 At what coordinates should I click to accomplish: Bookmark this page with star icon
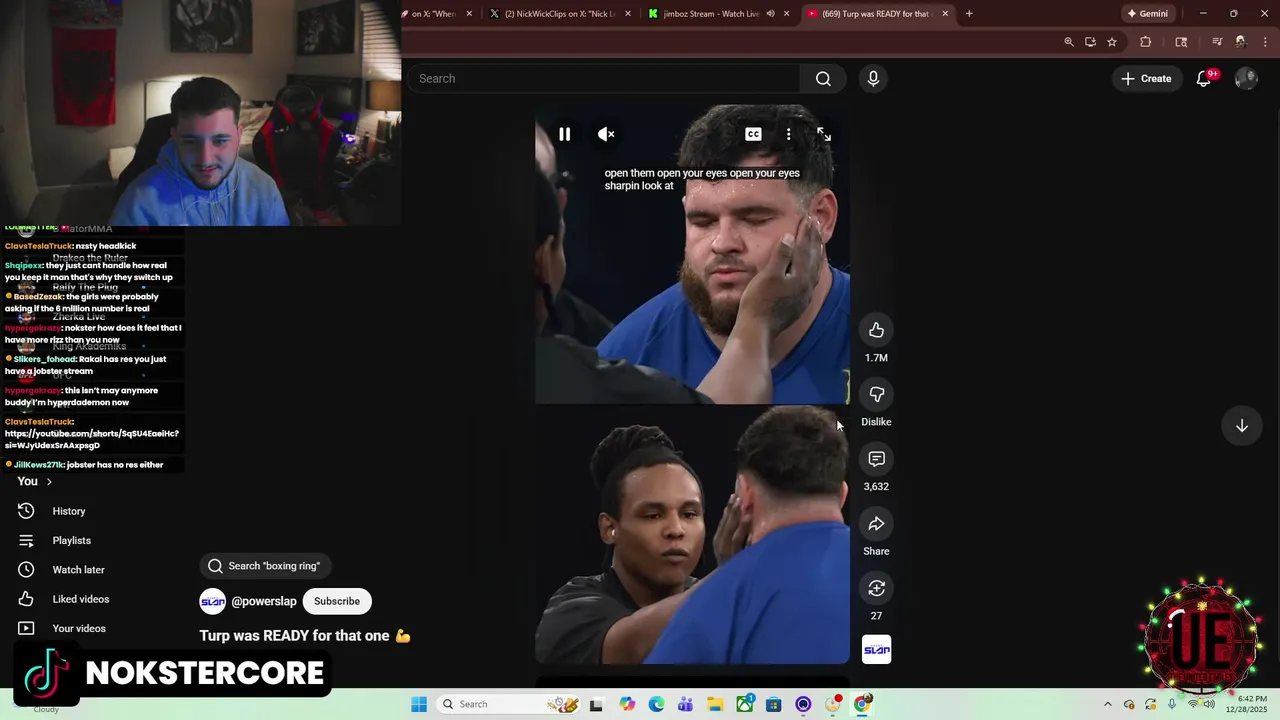click(x=1112, y=42)
